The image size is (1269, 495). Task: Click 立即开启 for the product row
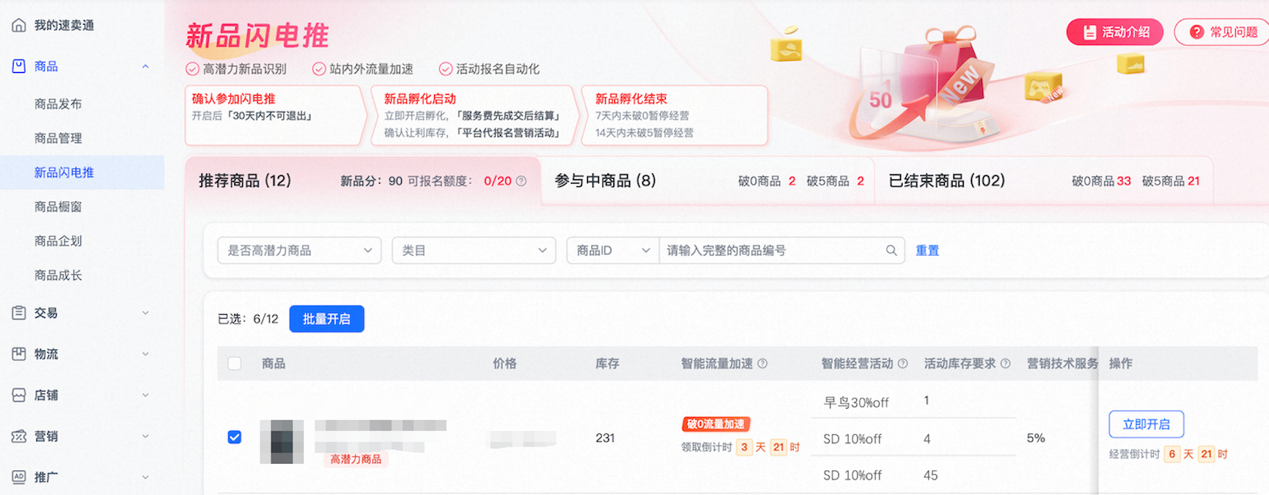point(1147,424)
